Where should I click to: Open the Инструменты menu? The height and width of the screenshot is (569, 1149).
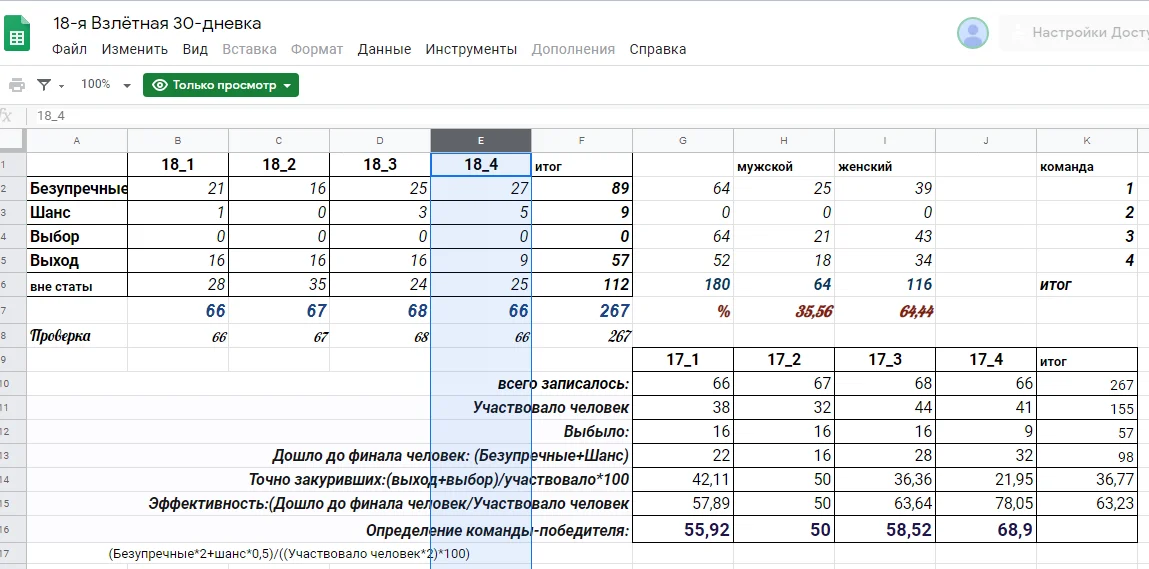coord(471,49)
